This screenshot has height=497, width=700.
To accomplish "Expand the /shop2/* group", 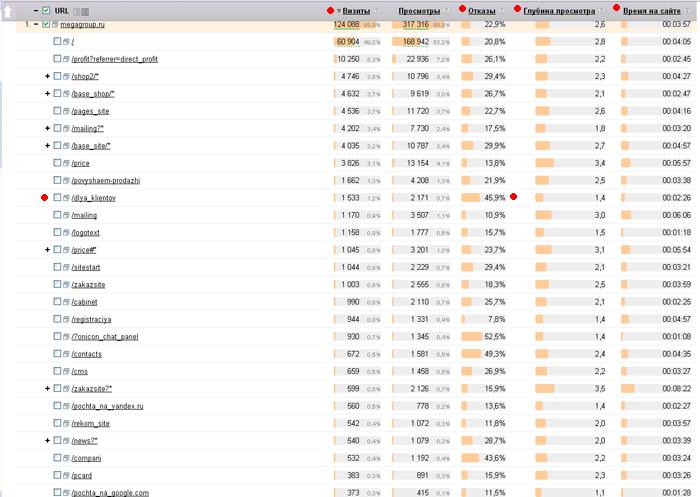I will (x=47, y=76).
